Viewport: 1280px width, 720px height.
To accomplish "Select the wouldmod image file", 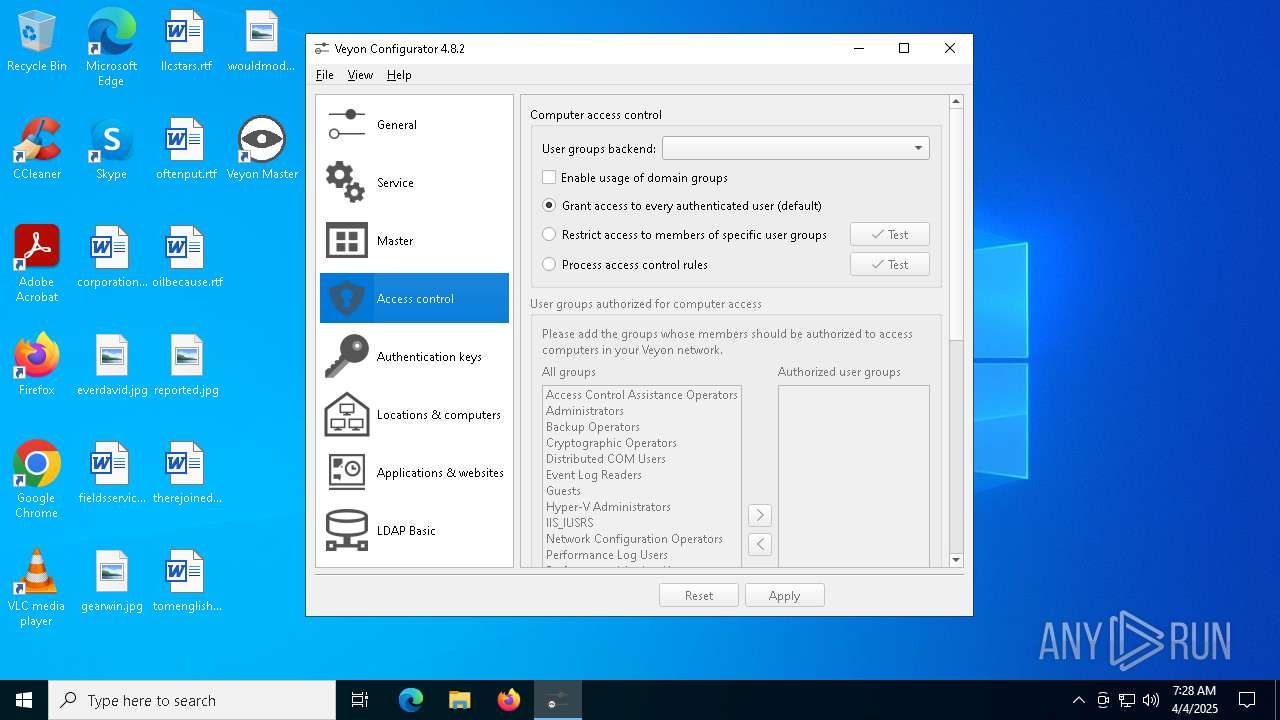I will point(261,42).
